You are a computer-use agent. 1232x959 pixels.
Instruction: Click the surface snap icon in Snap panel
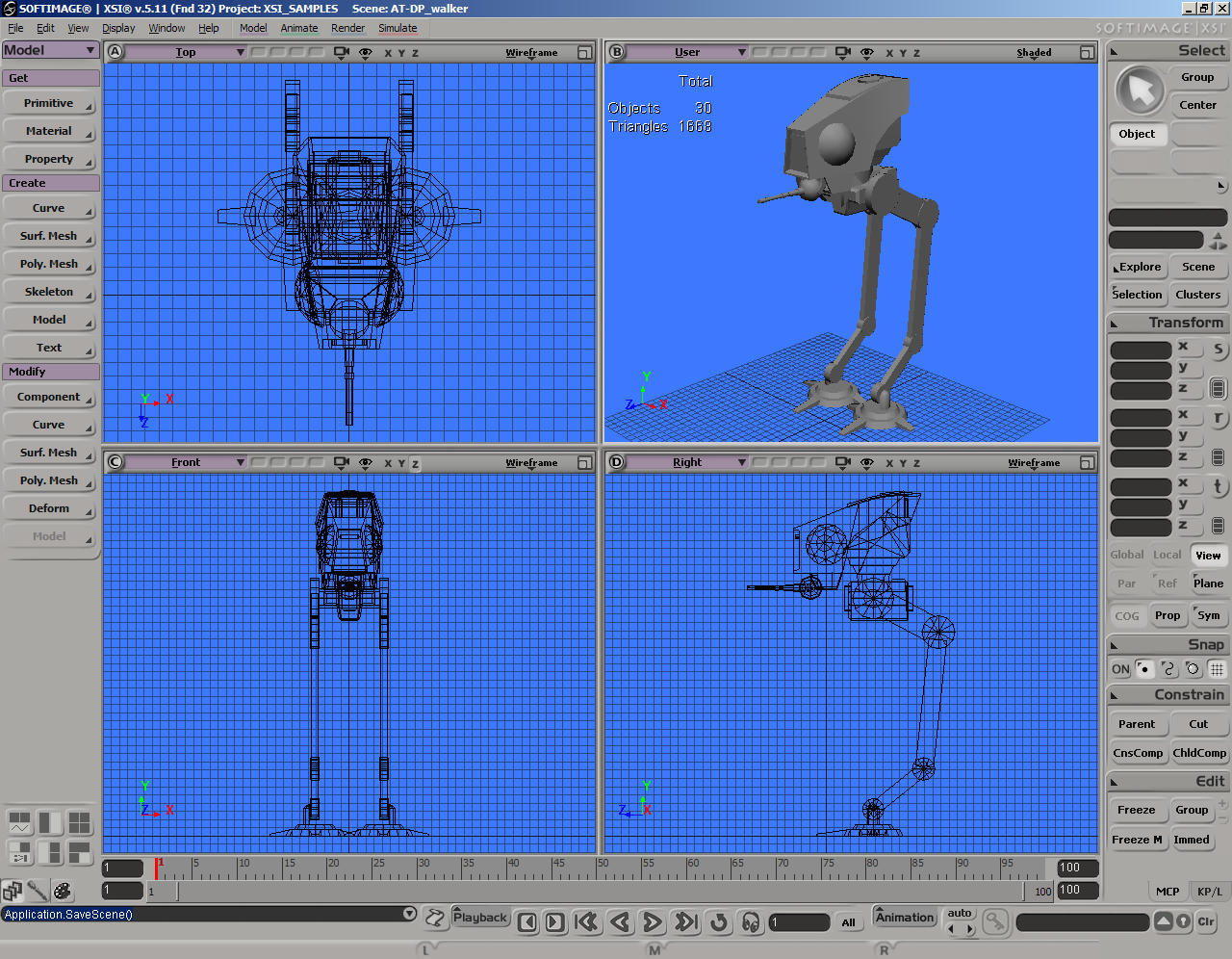tap(1193, 669)
